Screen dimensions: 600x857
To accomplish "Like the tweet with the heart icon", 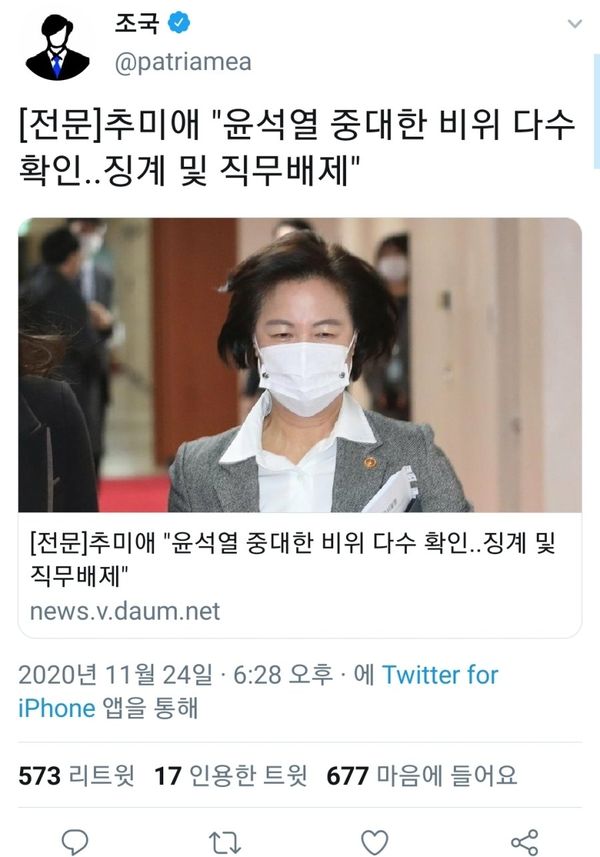I will (375, 842).
